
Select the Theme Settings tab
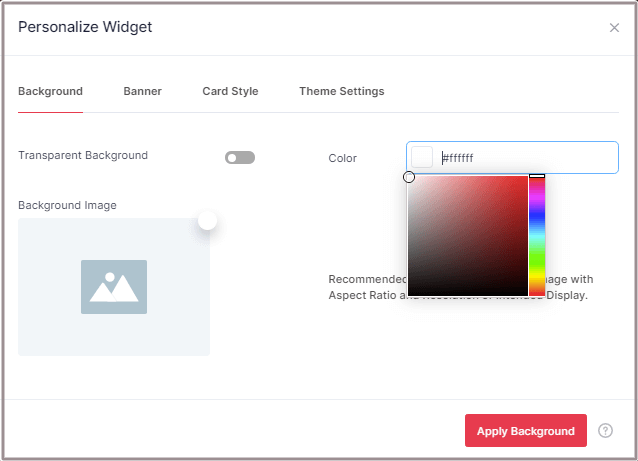tap(341, 91)
